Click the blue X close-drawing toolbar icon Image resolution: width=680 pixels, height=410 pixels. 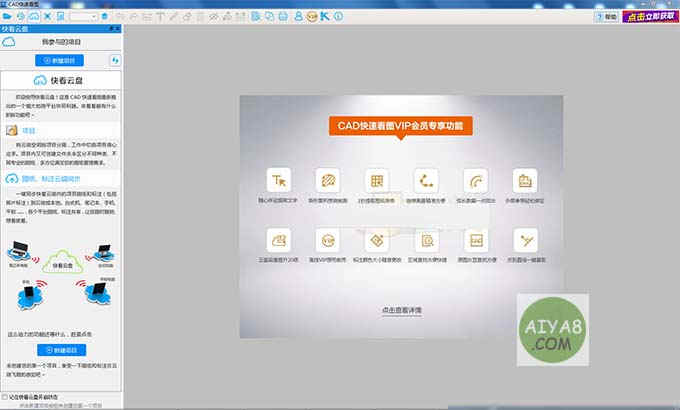[x=48, y=16]
